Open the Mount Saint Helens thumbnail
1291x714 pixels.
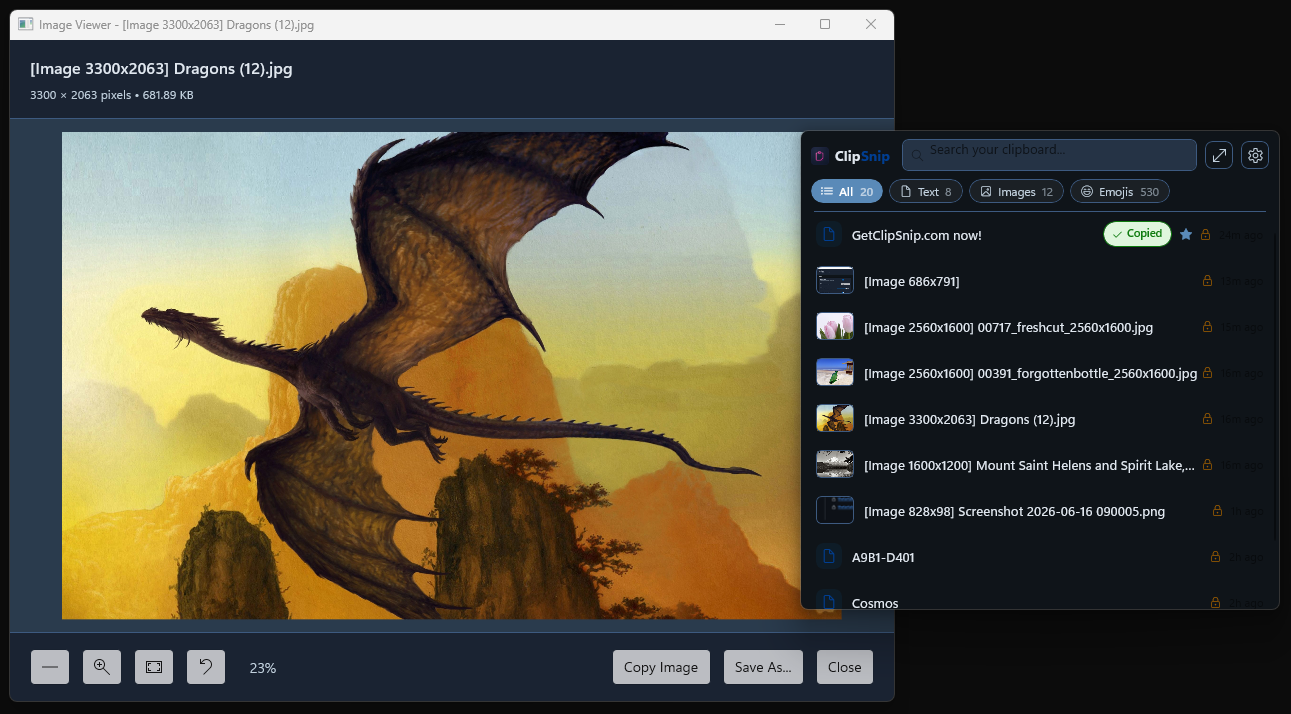835,465
